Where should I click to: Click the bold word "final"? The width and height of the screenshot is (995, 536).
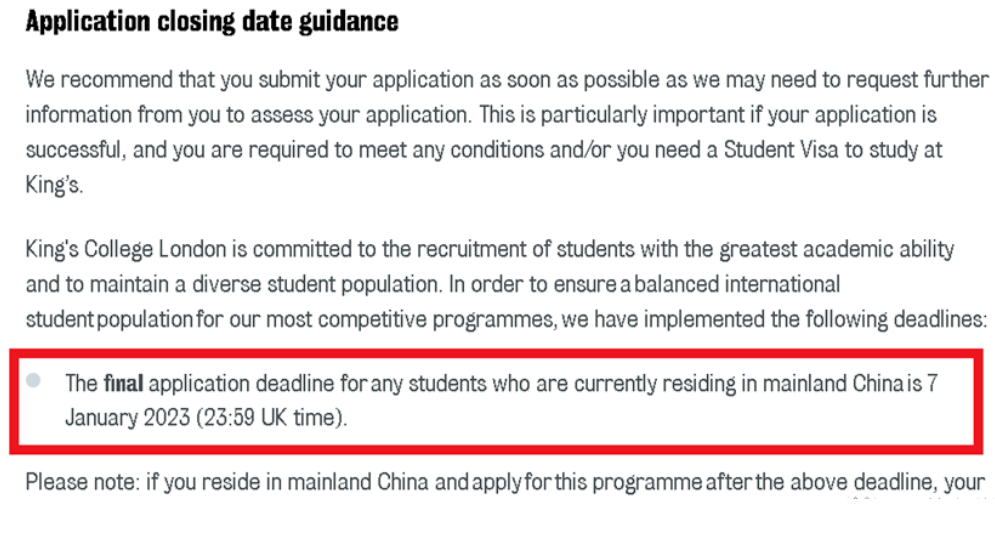click(x=123, y=383)
